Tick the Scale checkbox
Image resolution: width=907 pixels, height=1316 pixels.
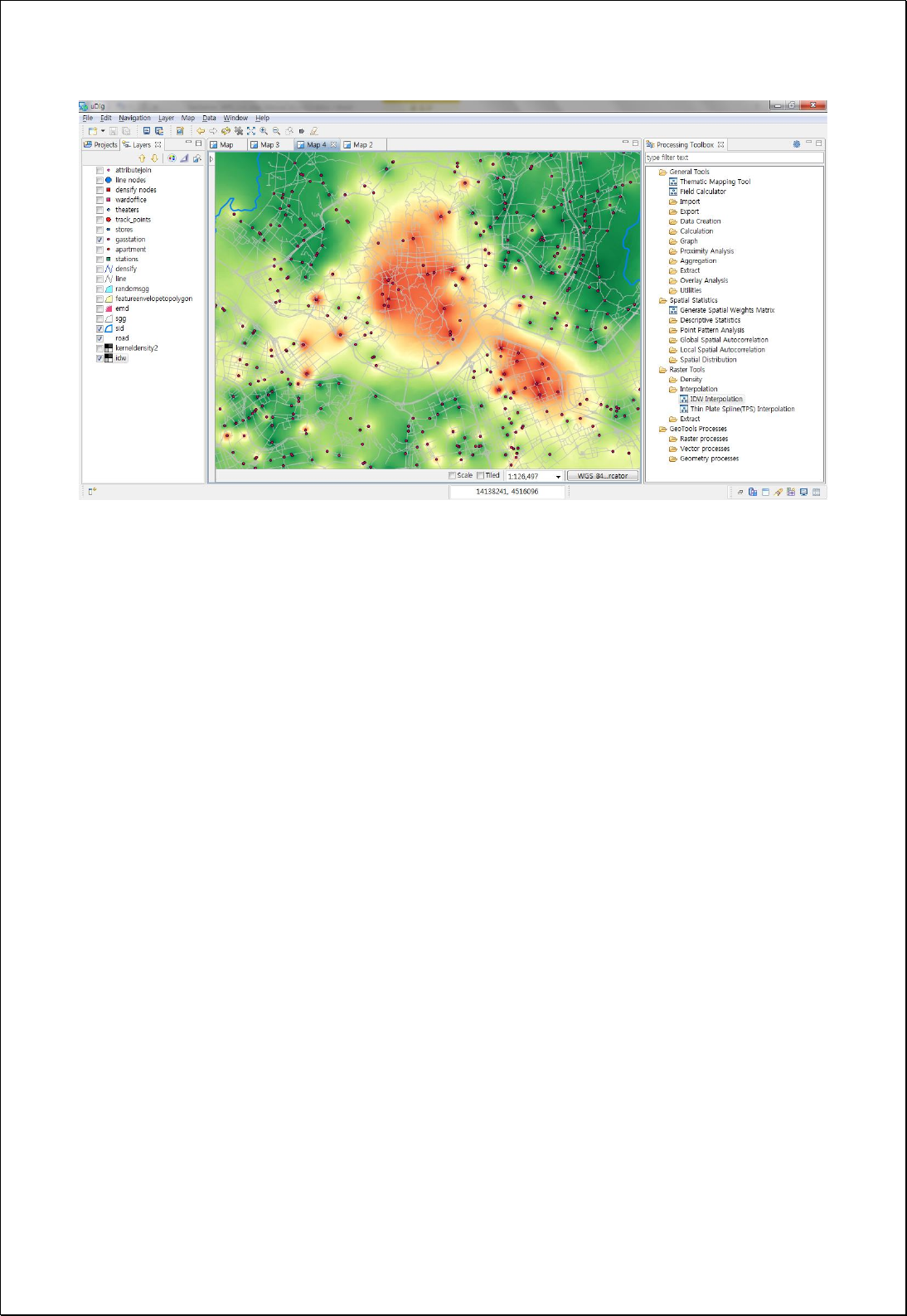pyautogui.click(x=452, y=476)
